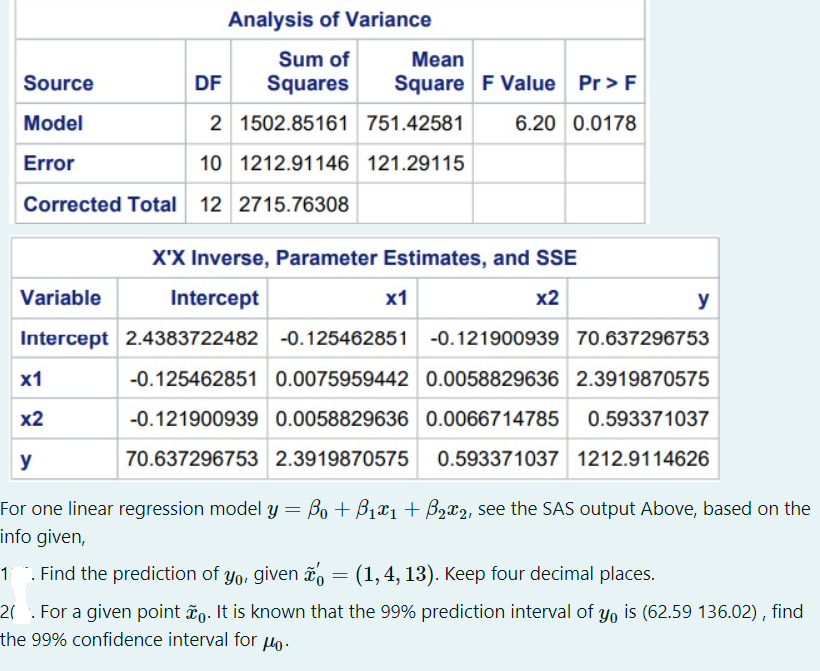Click the 'Model' row label

[53, 123]
